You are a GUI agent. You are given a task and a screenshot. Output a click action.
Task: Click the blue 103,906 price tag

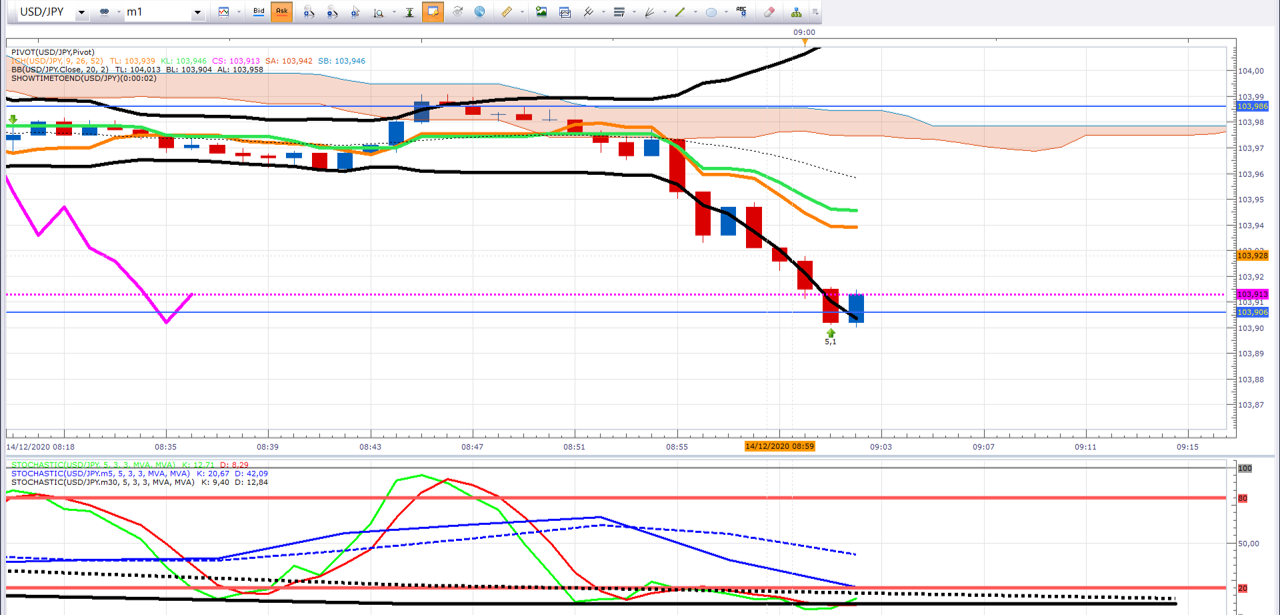coord(1253,312)
